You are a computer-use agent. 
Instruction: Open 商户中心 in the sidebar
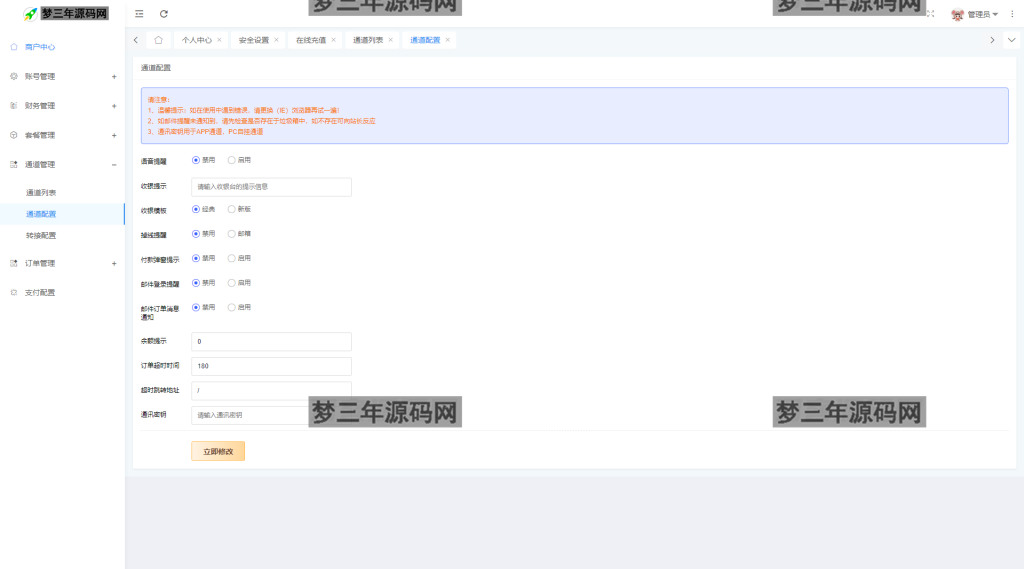[40, 47]
